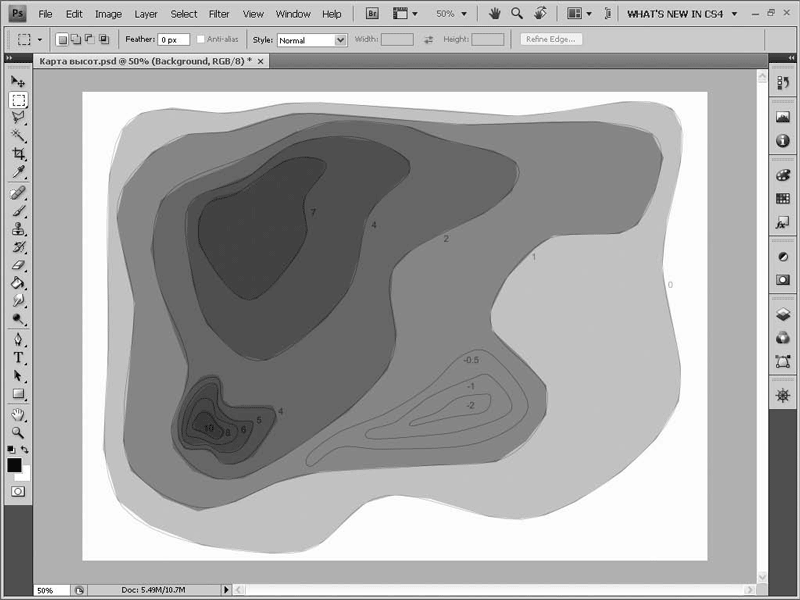
Task: Open the Style dropdown
Action: [x=312, y=40]
